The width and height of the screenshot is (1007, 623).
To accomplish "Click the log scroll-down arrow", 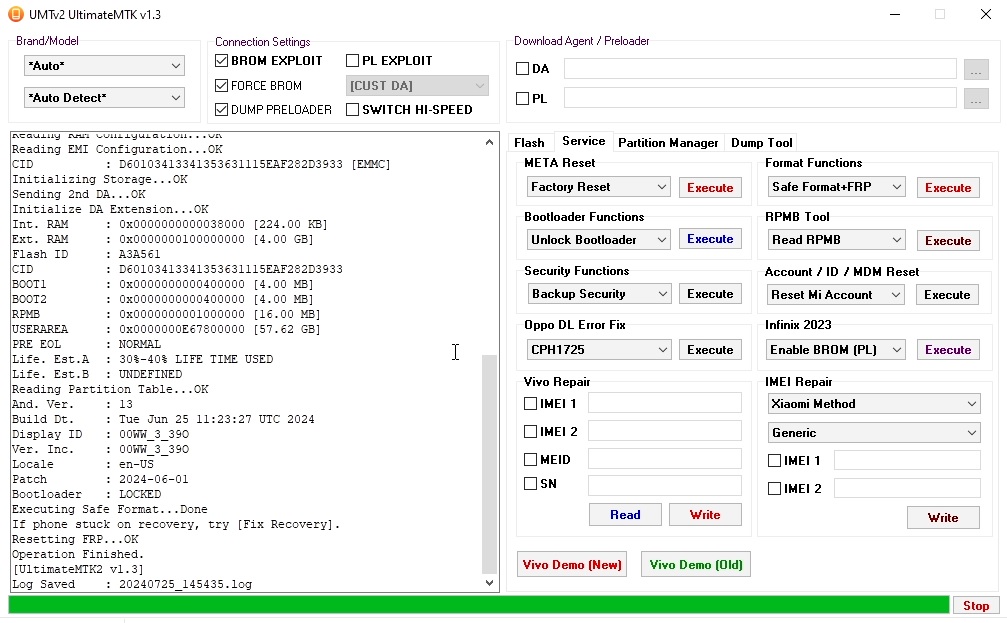I will [489, 583].
